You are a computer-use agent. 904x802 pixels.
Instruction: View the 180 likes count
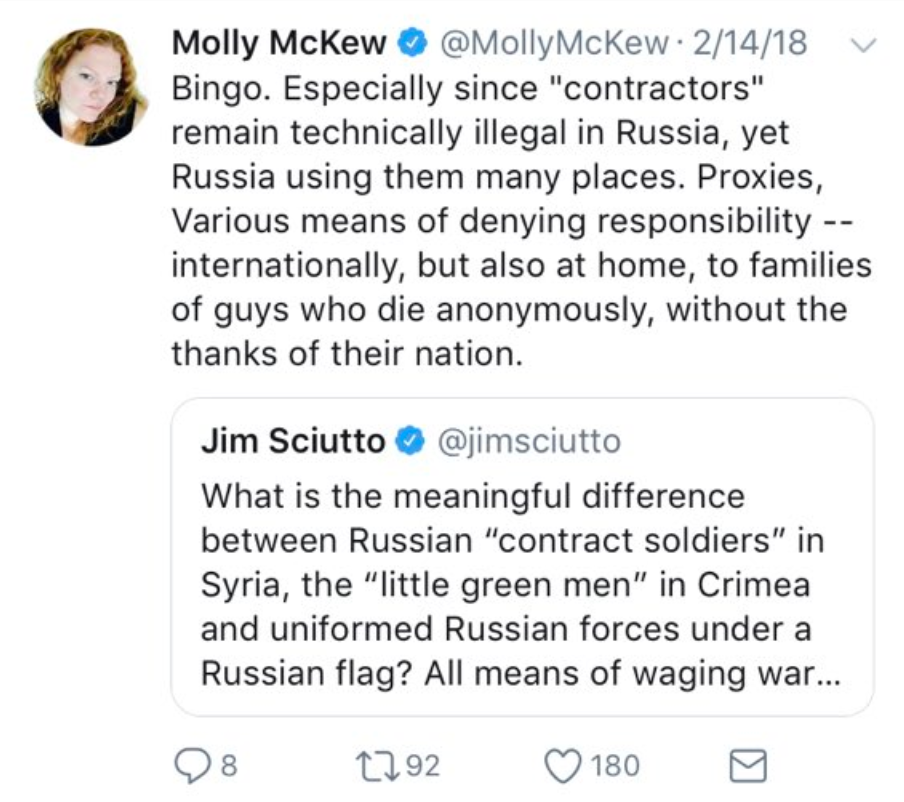[x=615, y=766]
